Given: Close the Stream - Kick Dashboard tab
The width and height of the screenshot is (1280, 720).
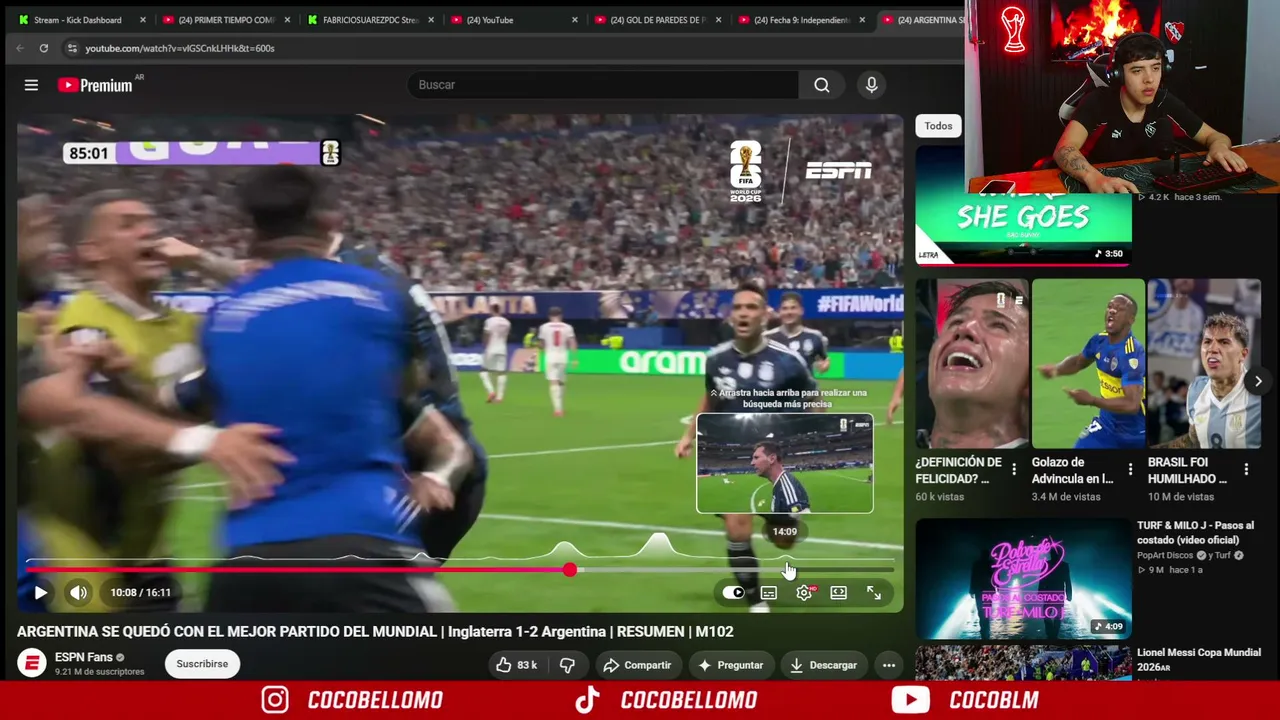Looking at the screenshot, I should [143, 20].
